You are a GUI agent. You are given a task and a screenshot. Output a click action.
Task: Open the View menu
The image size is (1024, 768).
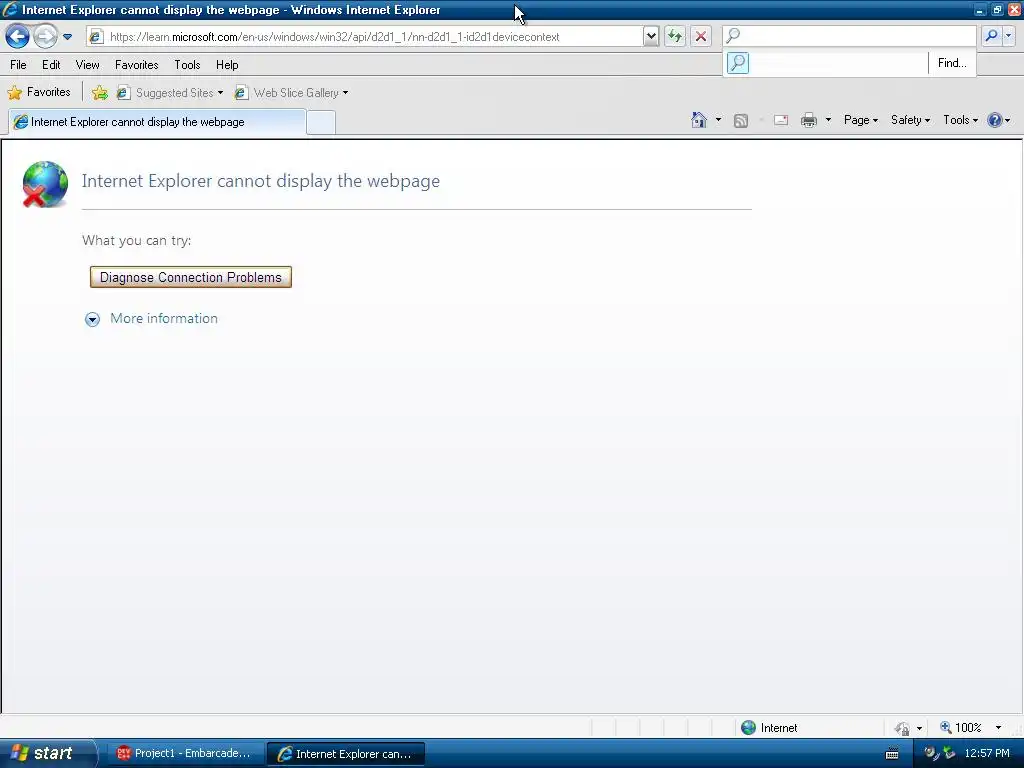point(88,65)
